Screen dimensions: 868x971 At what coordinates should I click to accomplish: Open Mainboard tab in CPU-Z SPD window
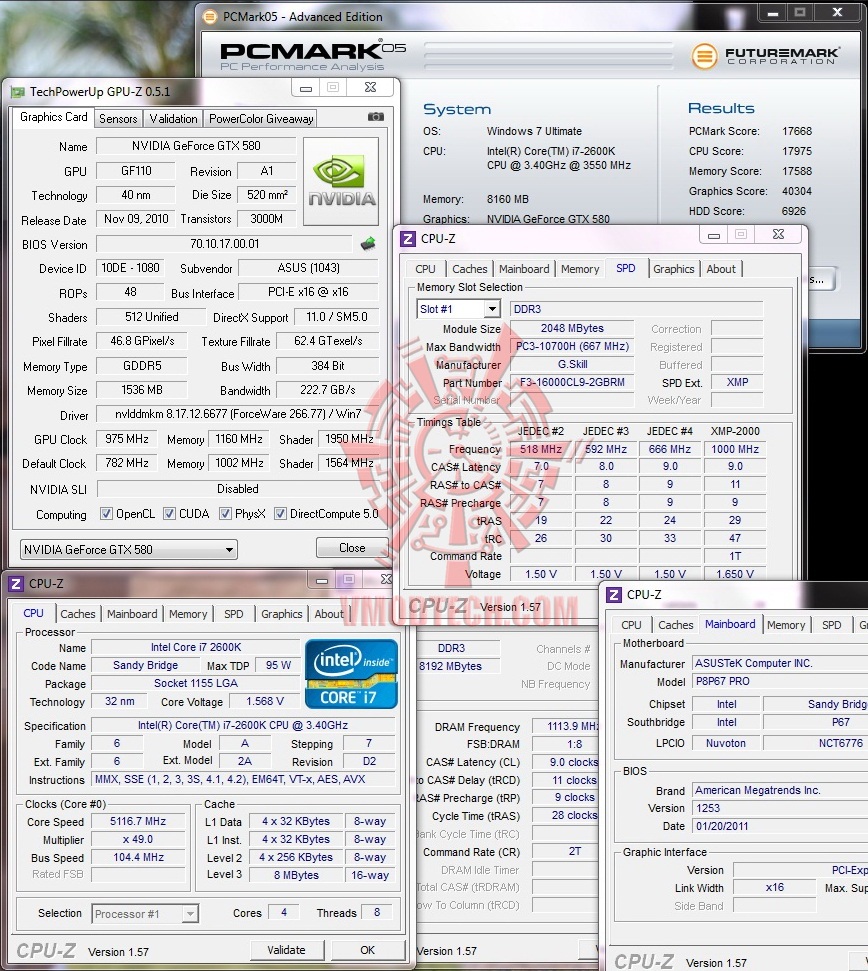point(524,269)
